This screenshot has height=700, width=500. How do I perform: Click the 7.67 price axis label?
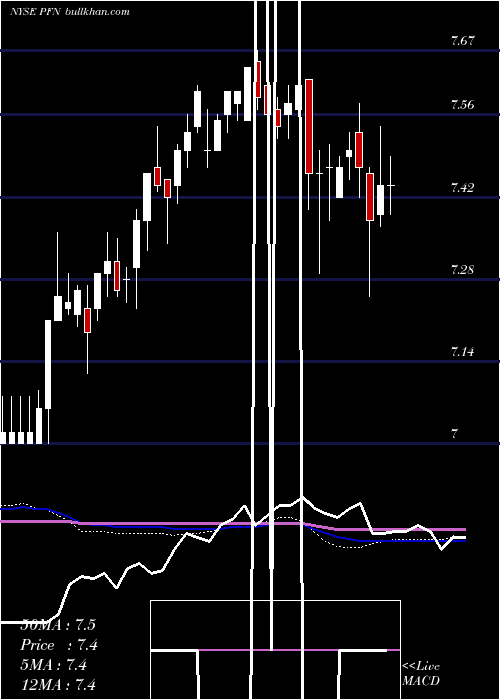click(x=462, y=41)
